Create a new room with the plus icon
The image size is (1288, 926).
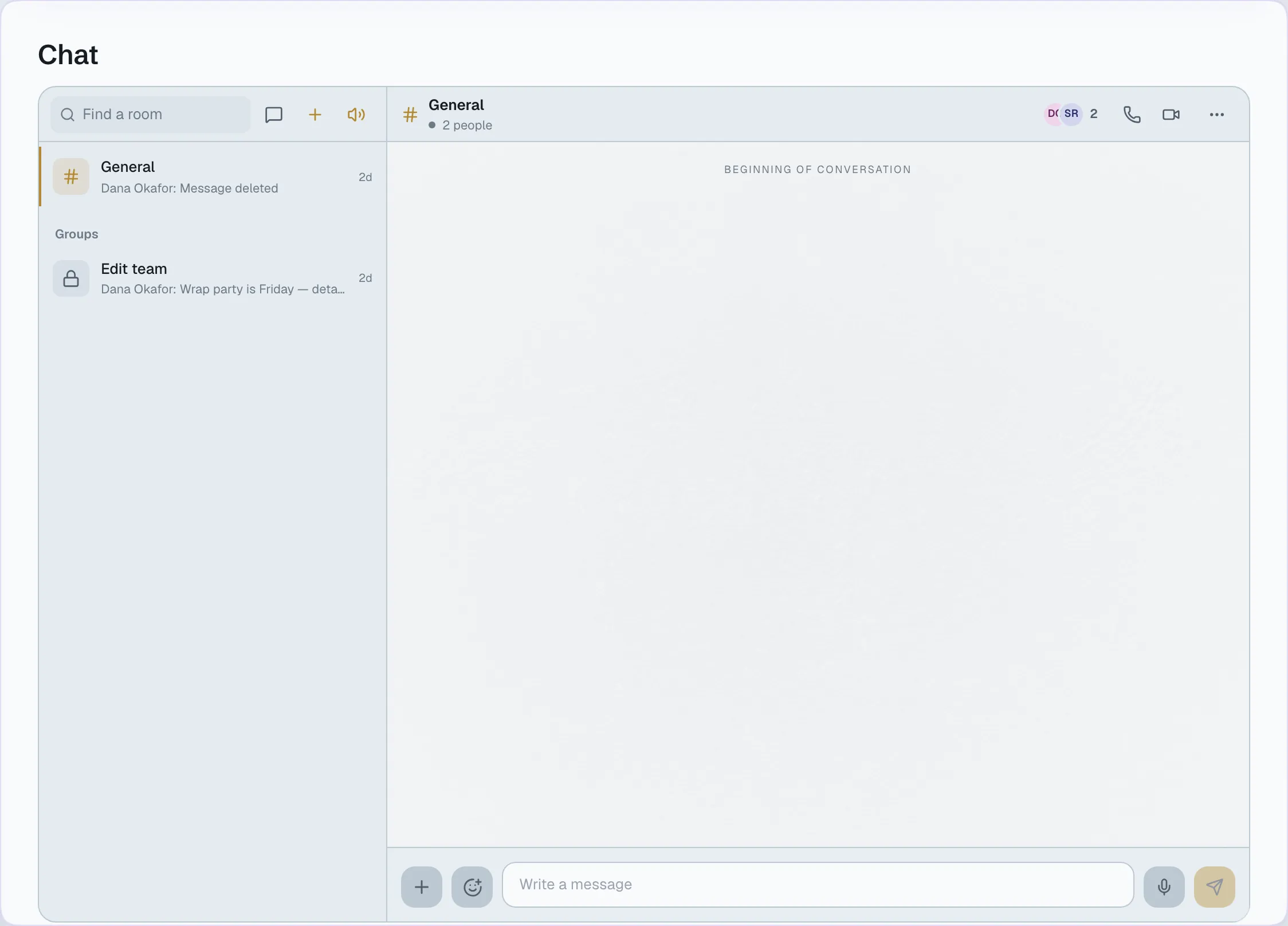coord(315,115)
